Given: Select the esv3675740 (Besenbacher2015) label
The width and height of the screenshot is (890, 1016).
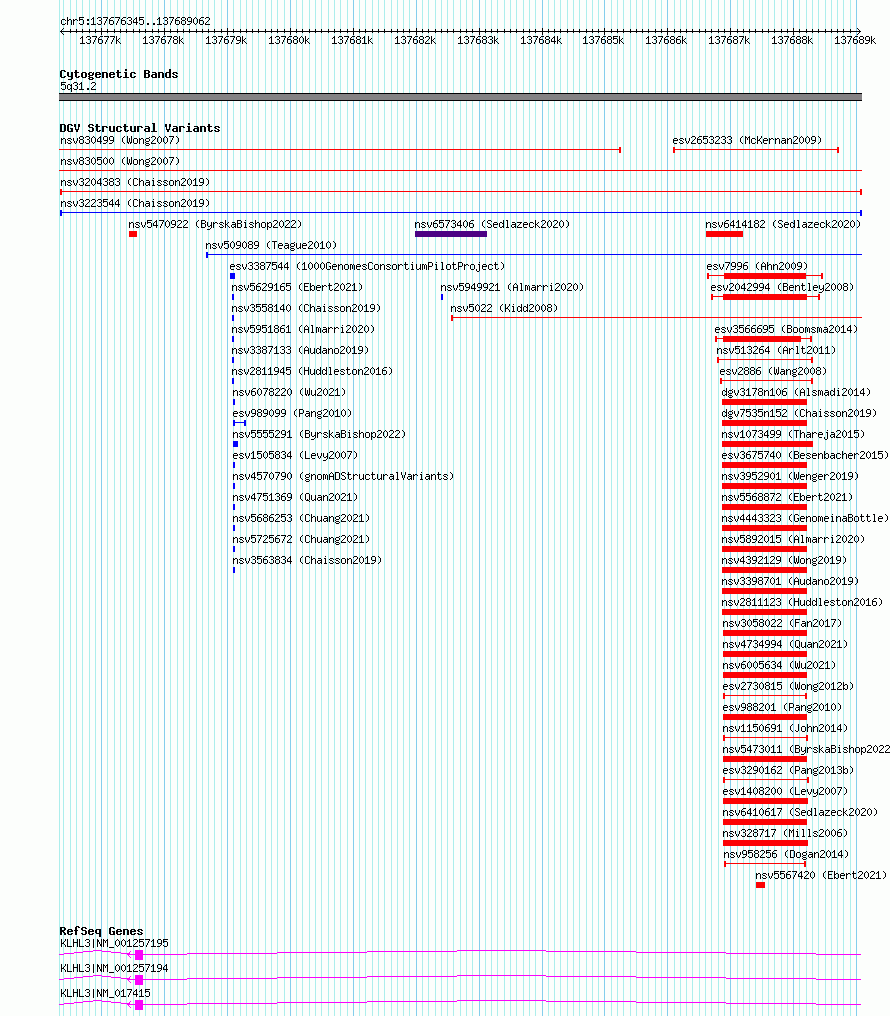Looking at the screenshot, I should tap(805, 455).
